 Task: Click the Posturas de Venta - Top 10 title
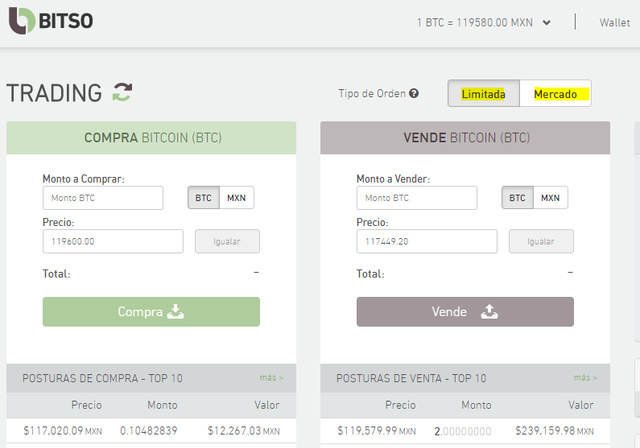click(x=411, y=378)
